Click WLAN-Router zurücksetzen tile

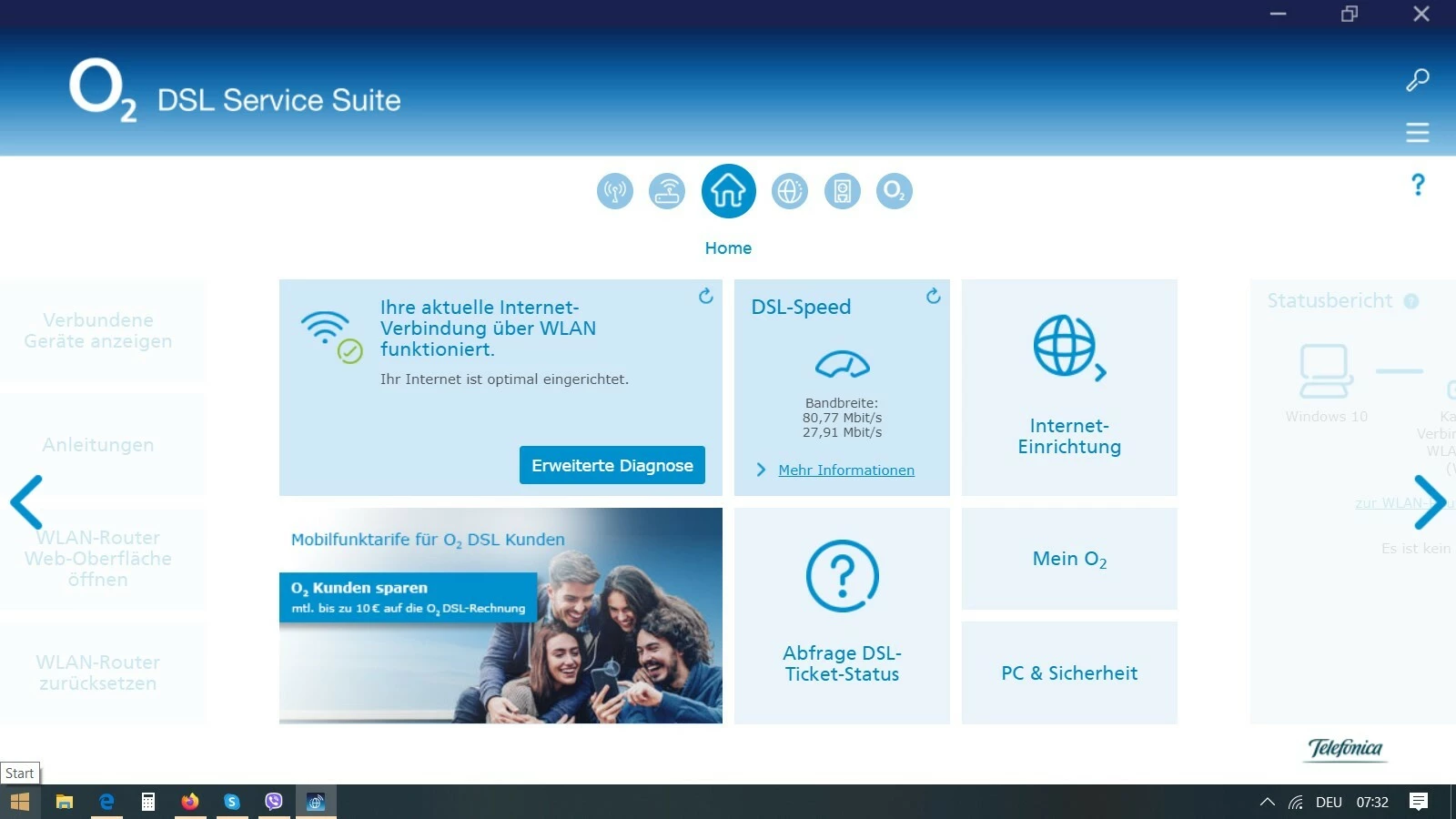pos(103,673)
